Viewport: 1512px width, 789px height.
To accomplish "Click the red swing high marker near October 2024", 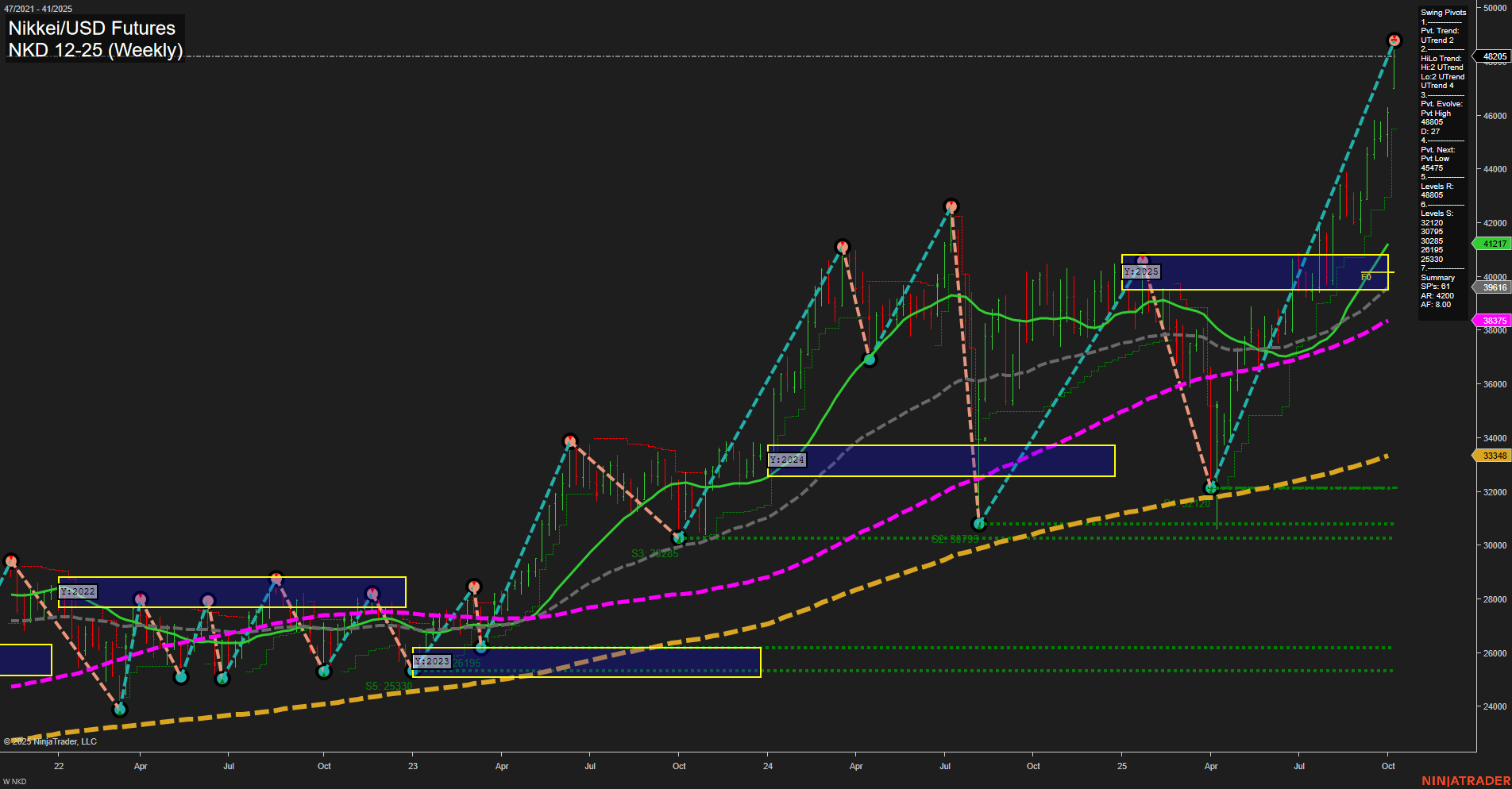I will tap(951, 205).
